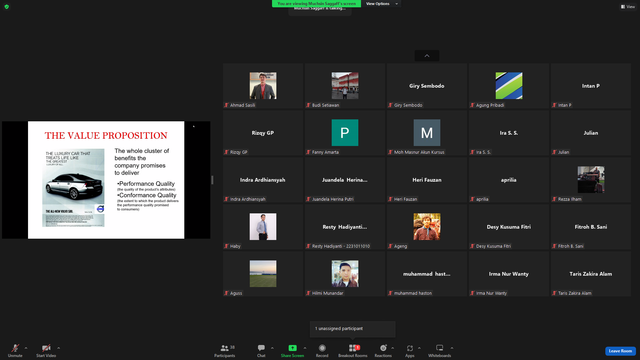Click the Unmute microphone icon

click(15, 348)
